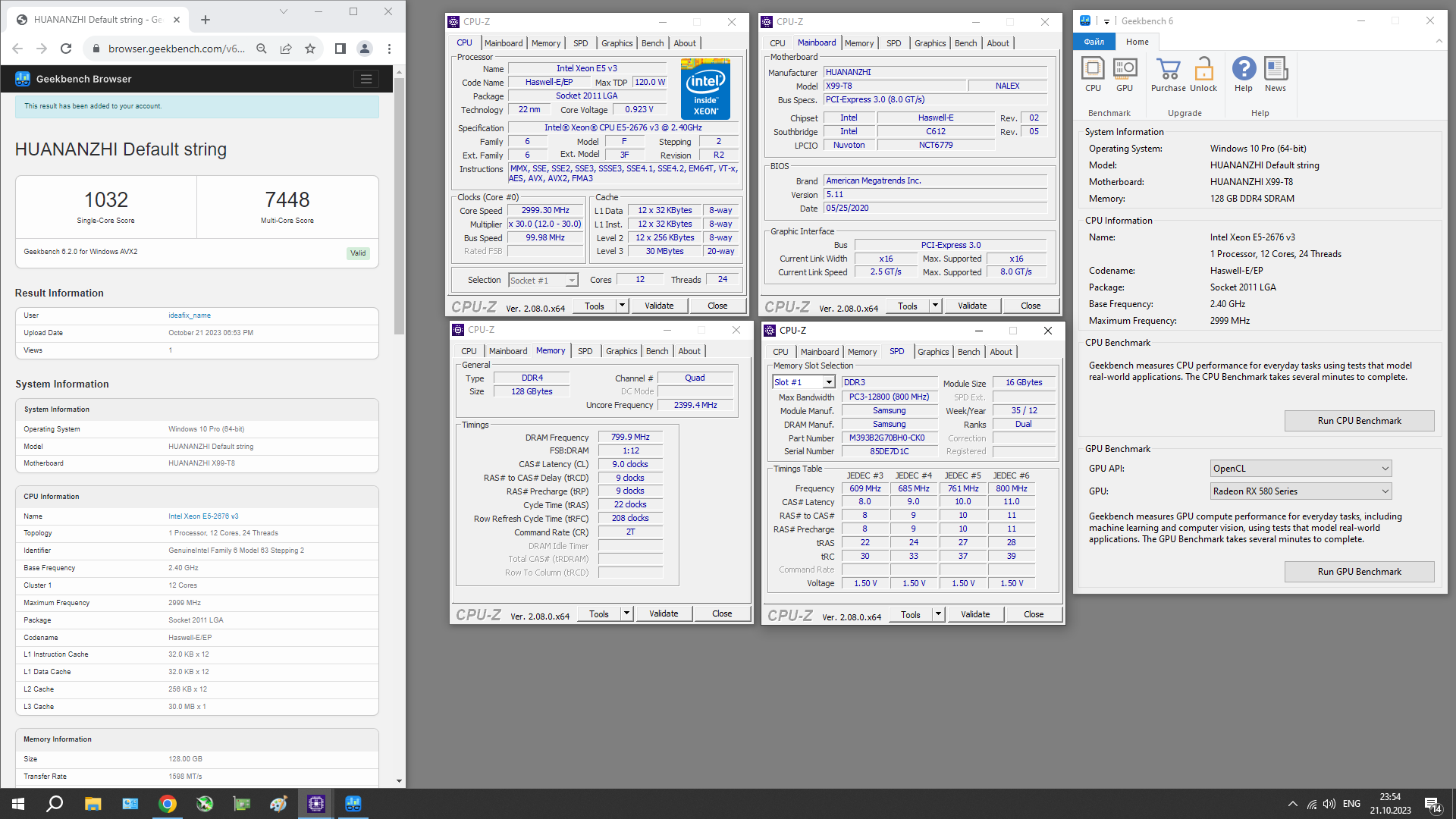The image size is (1456, 819).
Task: Bookmark this page with the star icon
Action: 310,49
